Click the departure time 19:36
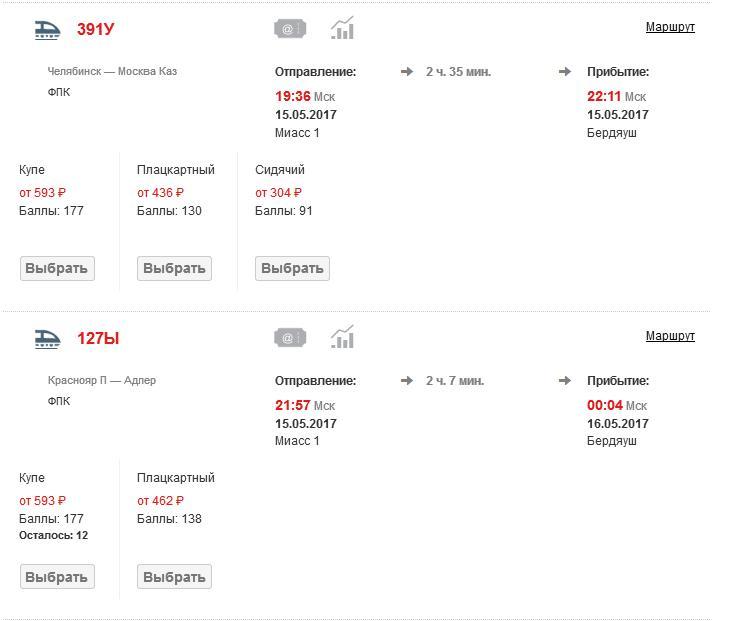 click(x=293, y=97)
